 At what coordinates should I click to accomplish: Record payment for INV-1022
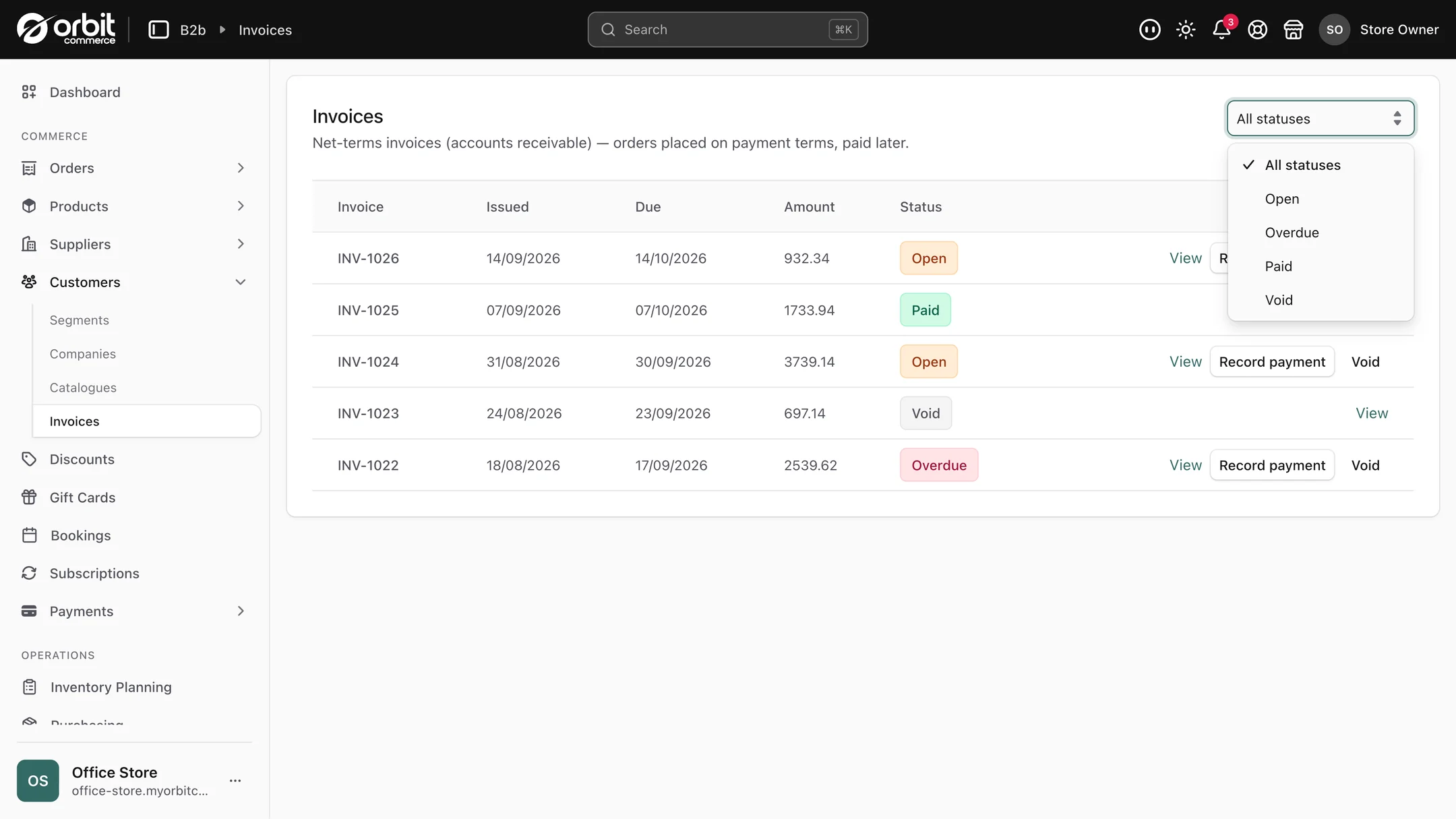pyautogui.click(x=1272, y=465)
